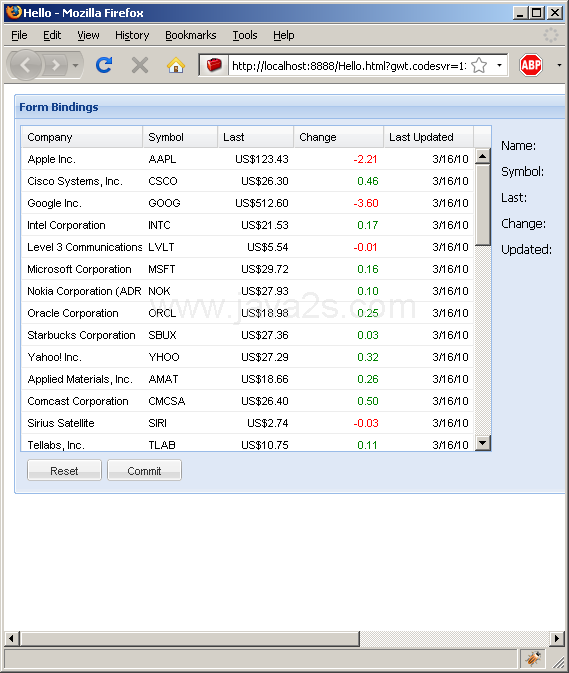Open the Tools menu
569x673 pixels.
pos(245,35)
